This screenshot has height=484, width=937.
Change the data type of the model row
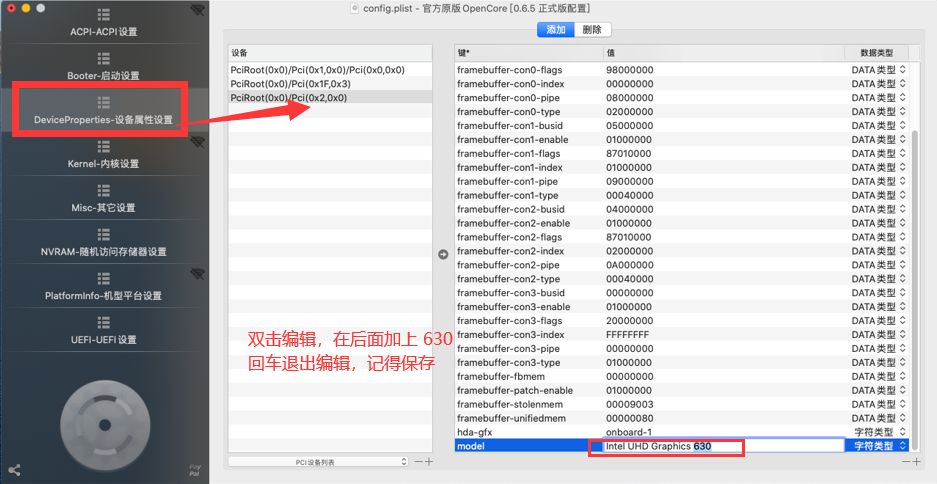pyautogui.click(x=878, y=446)
